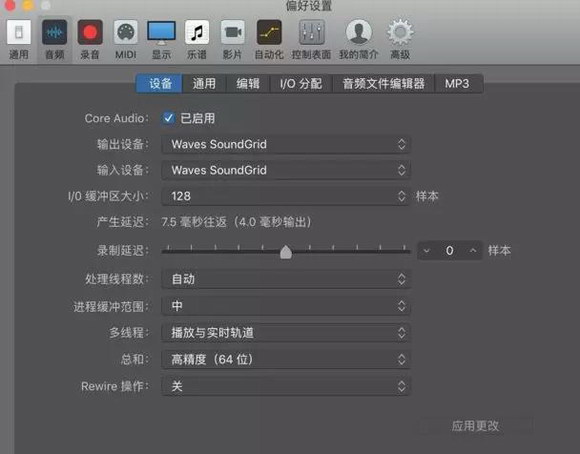
Task: Expand the I/O 缓冲区大小 128 dropdown
Action: click(286, 196)
